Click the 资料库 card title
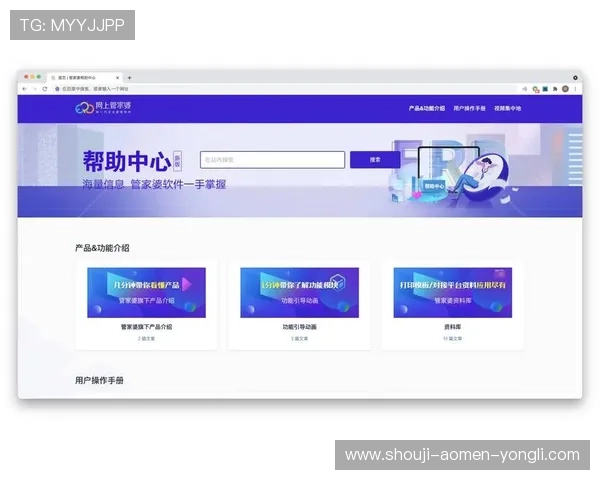Viewport: 600px width, 480px height. [453, 327]
